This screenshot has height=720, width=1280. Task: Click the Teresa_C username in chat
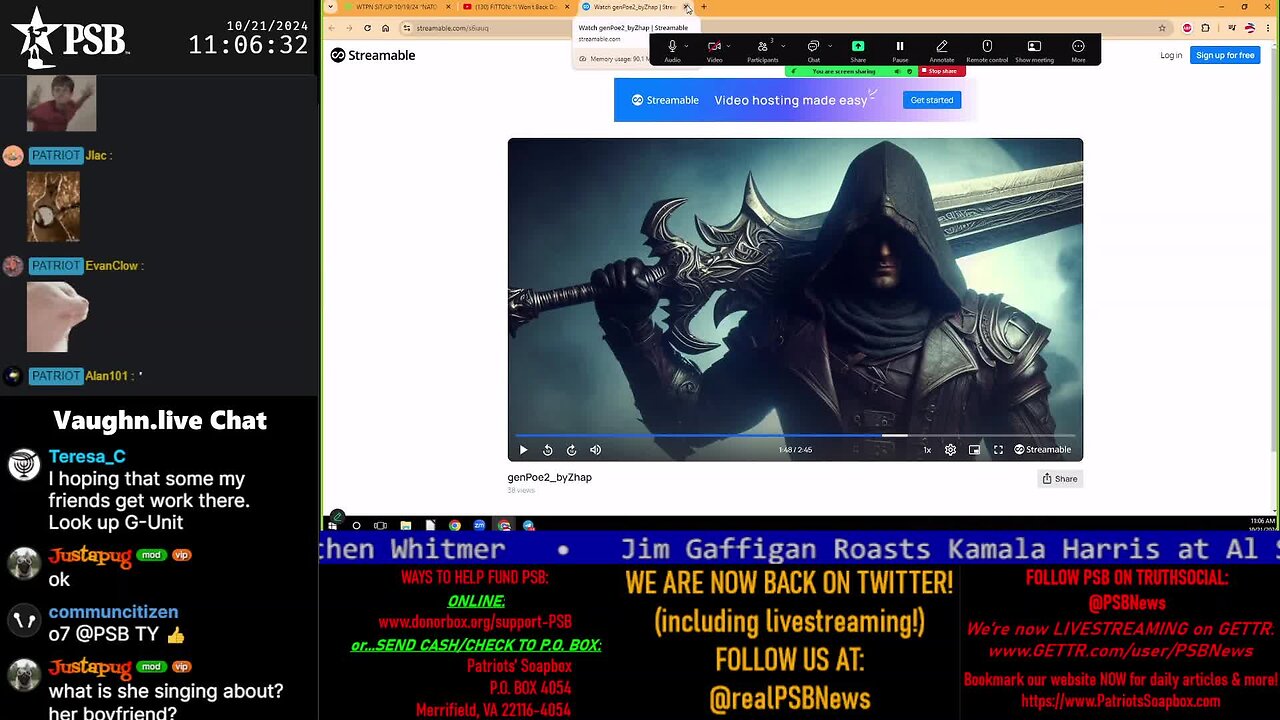[87, 457]
